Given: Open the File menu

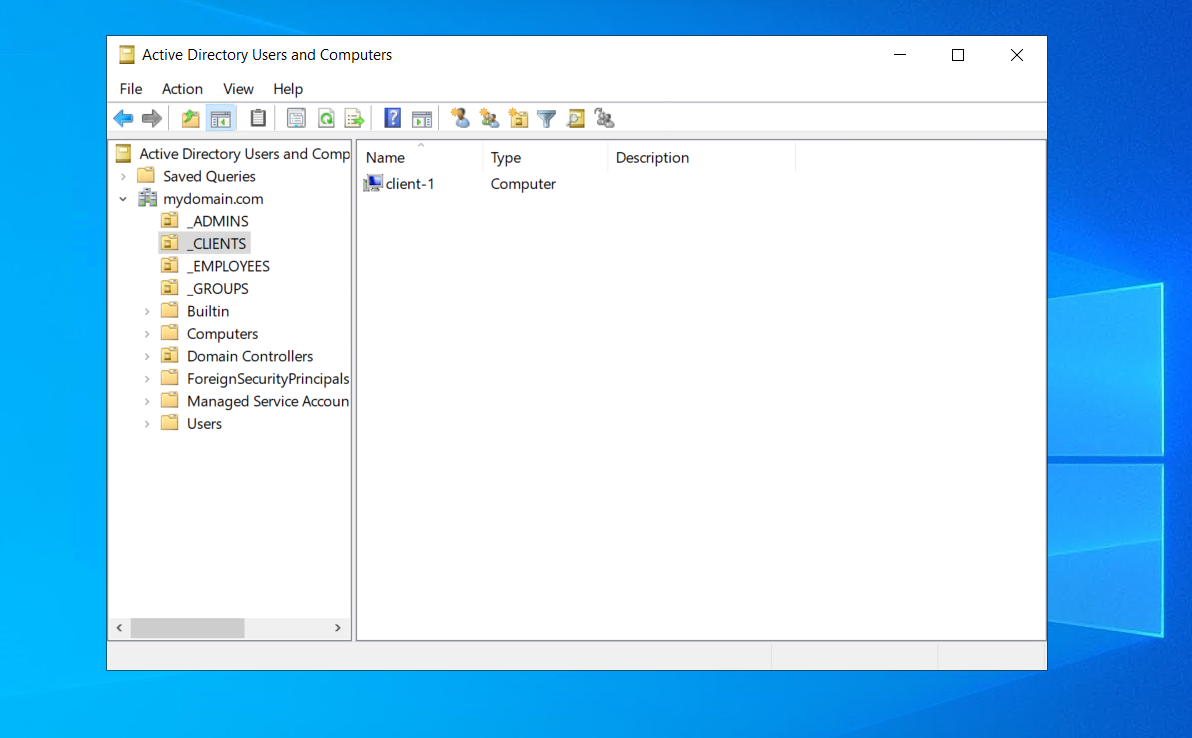Looking at the screenshot, I should click(131, 89).
